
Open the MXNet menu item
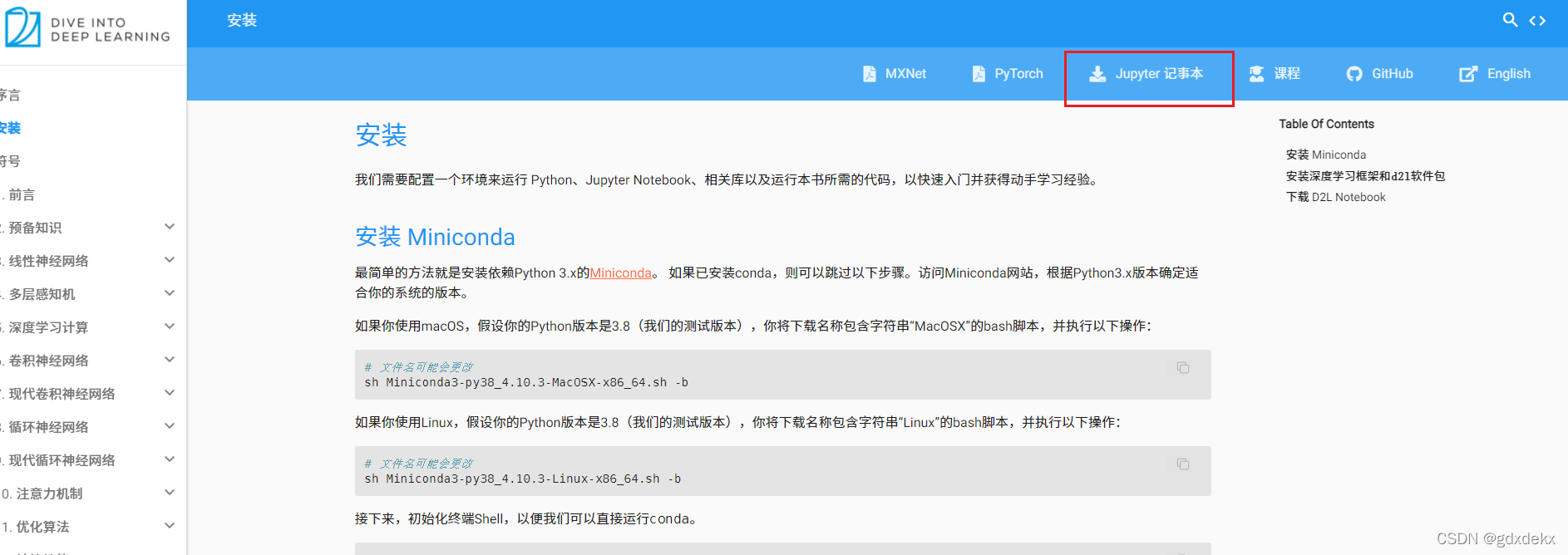(x=895, y=74)
